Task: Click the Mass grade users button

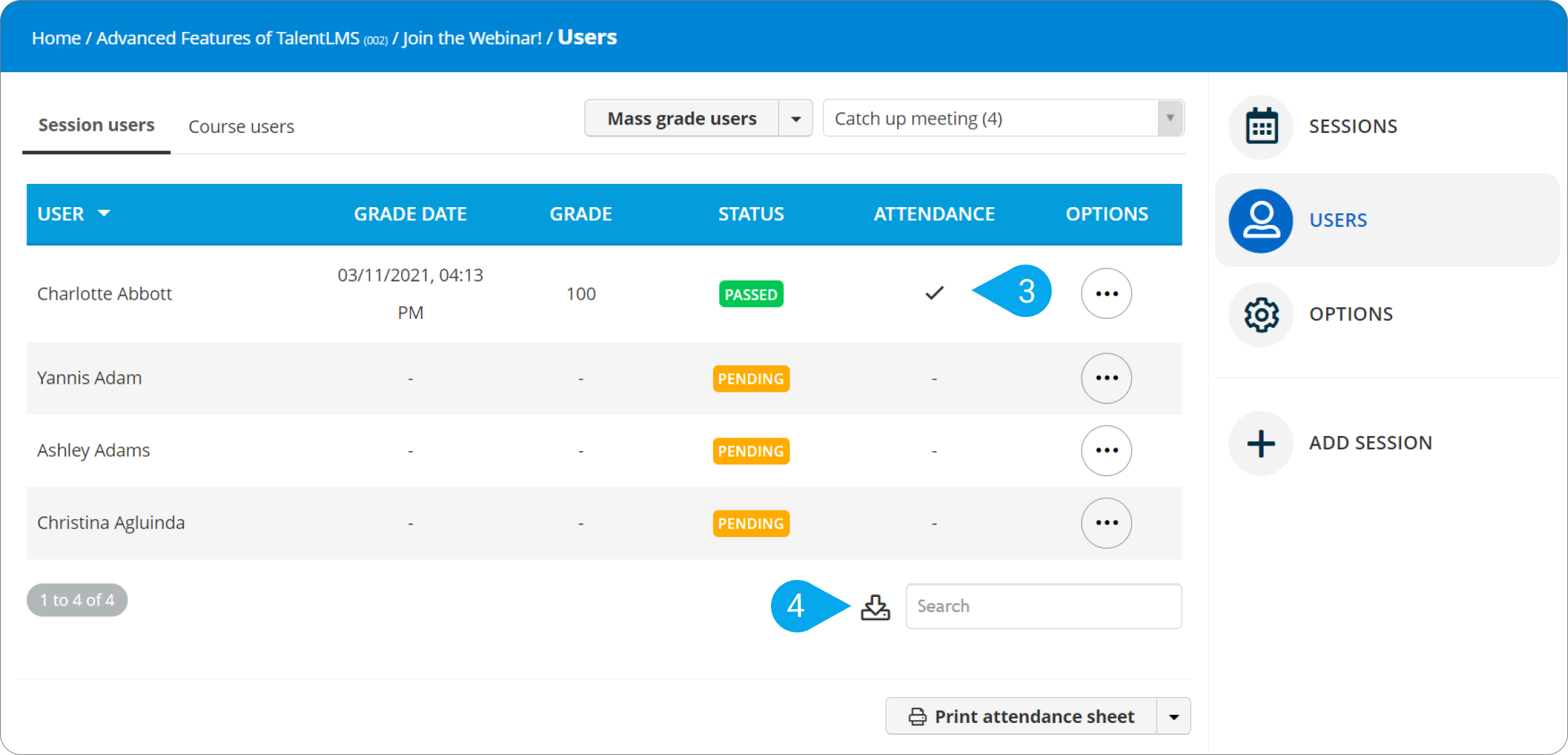Action: (x=682, y=119)
